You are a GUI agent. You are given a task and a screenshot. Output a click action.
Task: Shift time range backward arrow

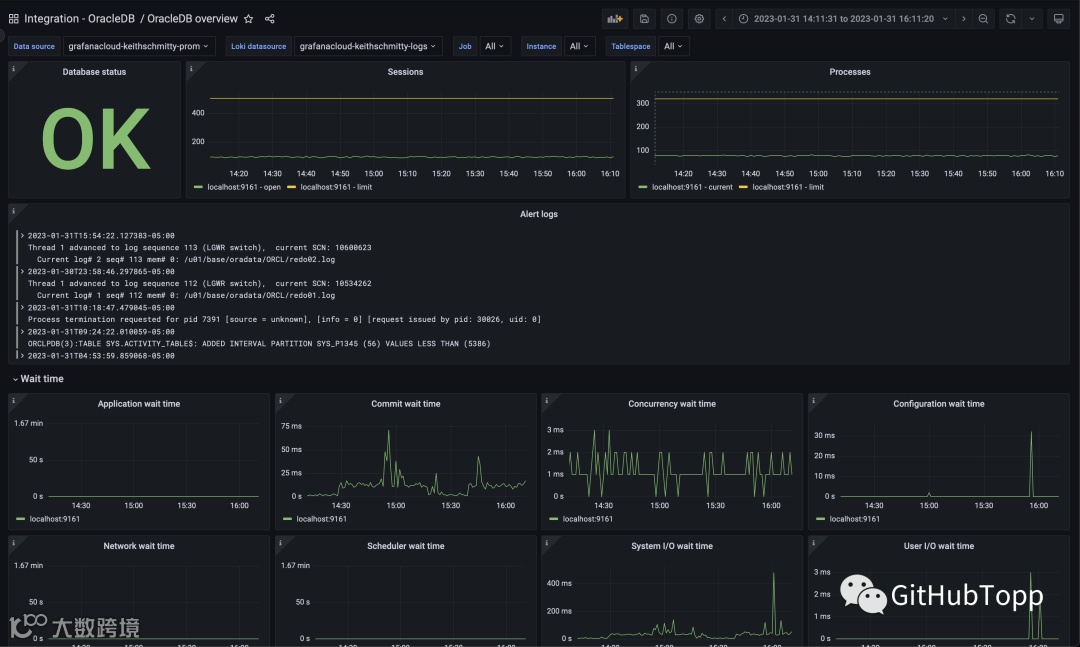tap(724, 19)
